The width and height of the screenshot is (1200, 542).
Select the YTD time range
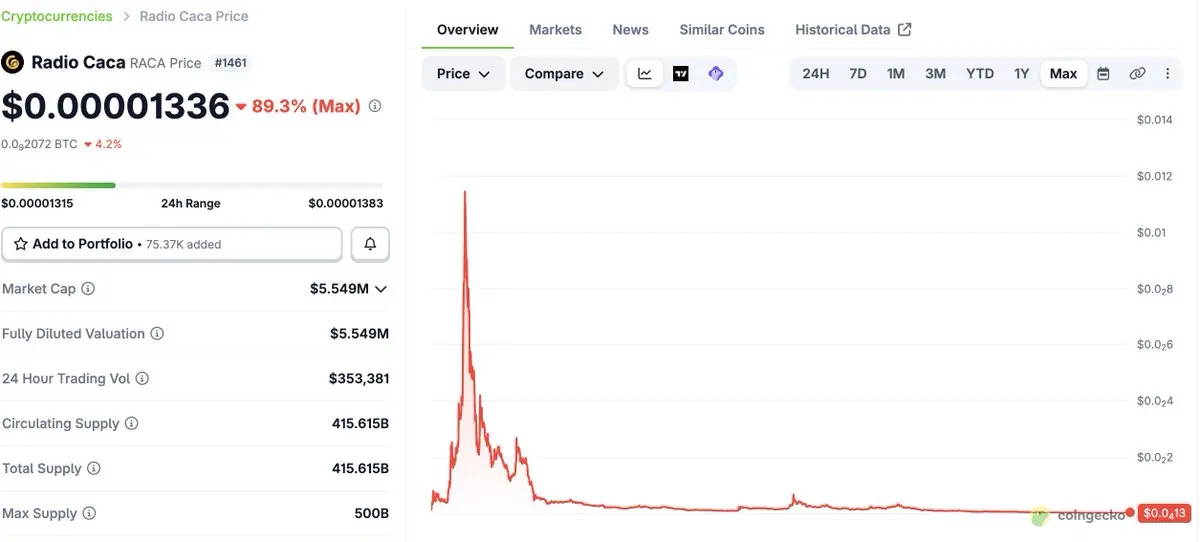coord(980,74)
